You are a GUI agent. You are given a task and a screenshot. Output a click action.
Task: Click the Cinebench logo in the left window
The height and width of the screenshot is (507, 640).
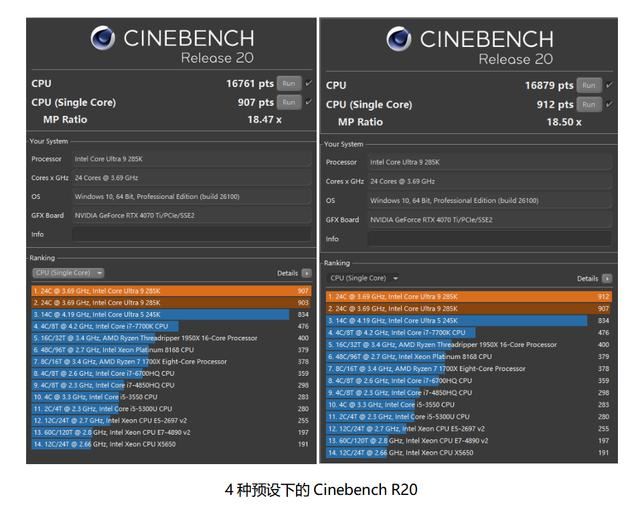103,38
